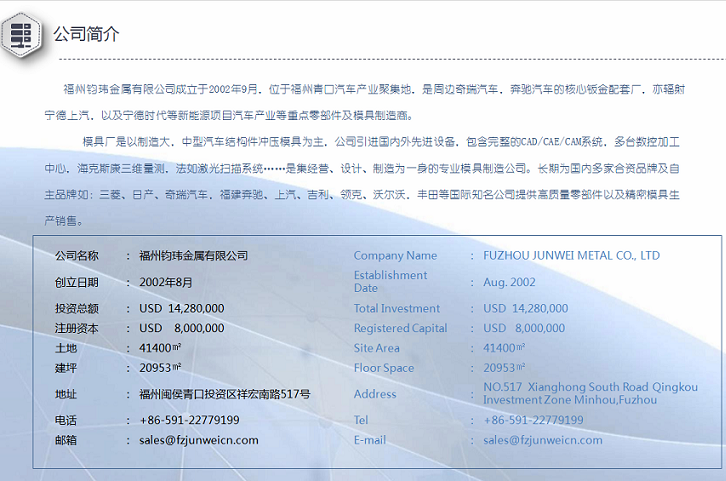
Task: Click the company profile icon beside the heading
Action: [22, 33]
